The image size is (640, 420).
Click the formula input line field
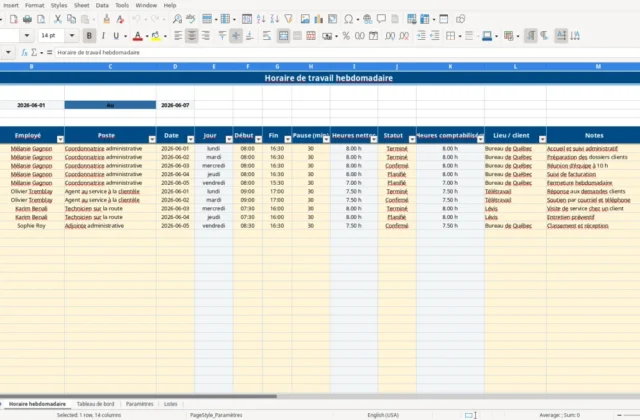(347, 52)
